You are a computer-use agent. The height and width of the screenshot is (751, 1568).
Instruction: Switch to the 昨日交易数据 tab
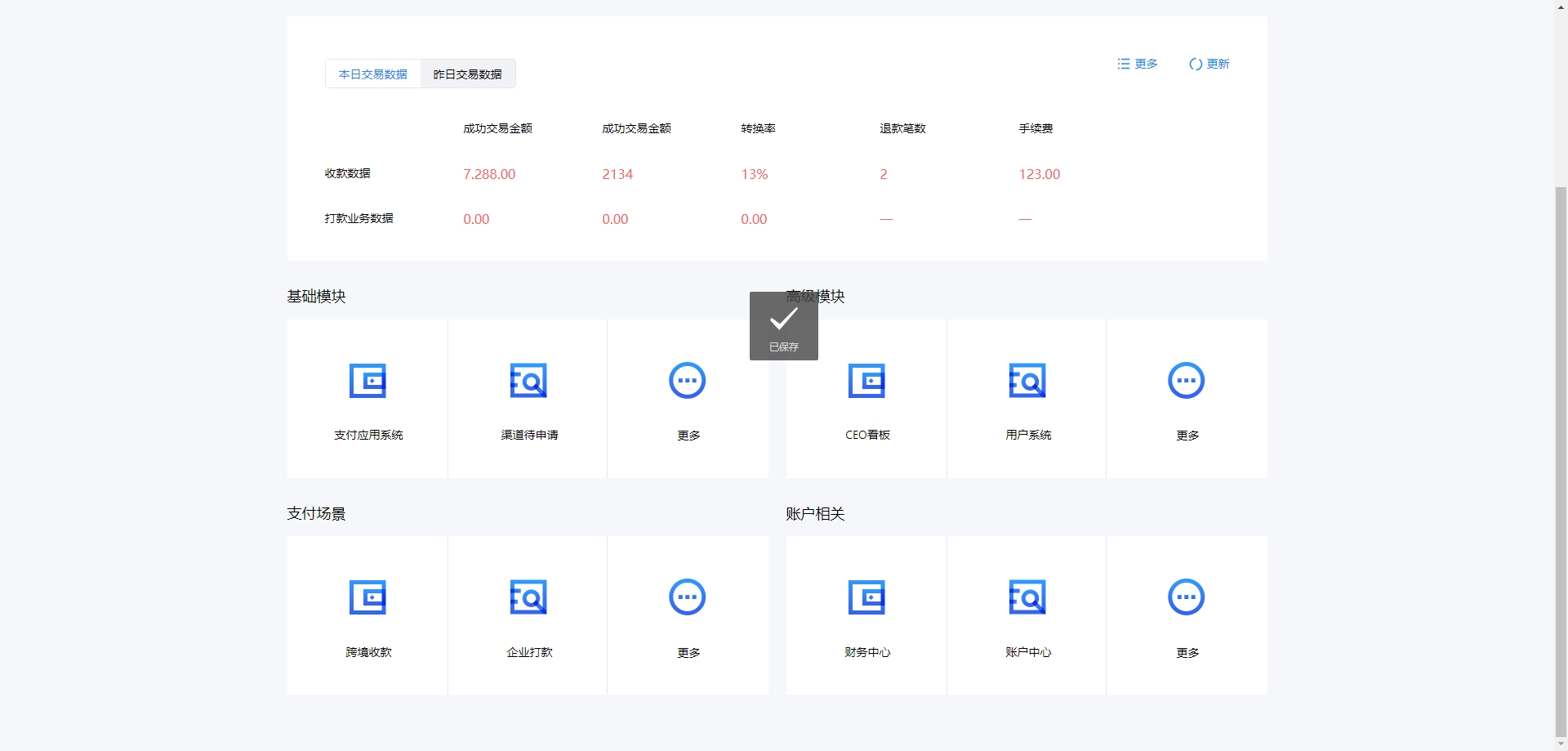click(468, 74)
